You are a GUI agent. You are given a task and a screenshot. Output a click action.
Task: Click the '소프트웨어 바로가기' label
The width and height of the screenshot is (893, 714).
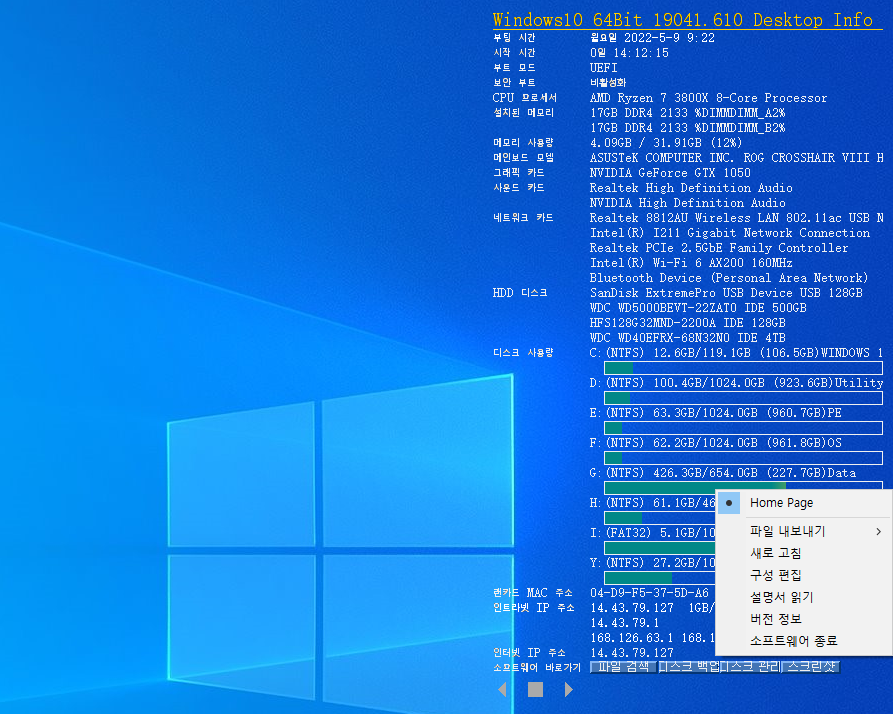pos(537,667)
